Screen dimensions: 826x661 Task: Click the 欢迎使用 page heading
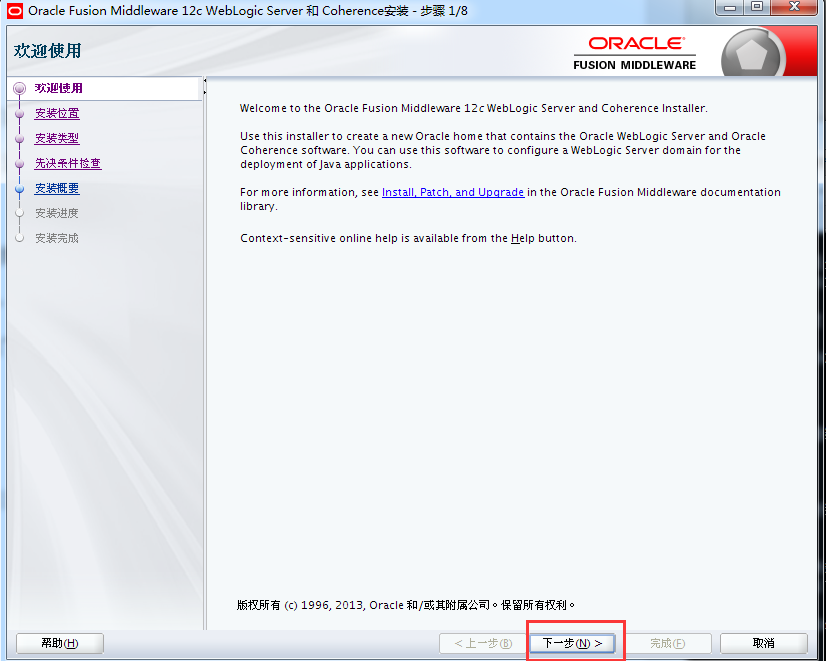click(47, 51)
